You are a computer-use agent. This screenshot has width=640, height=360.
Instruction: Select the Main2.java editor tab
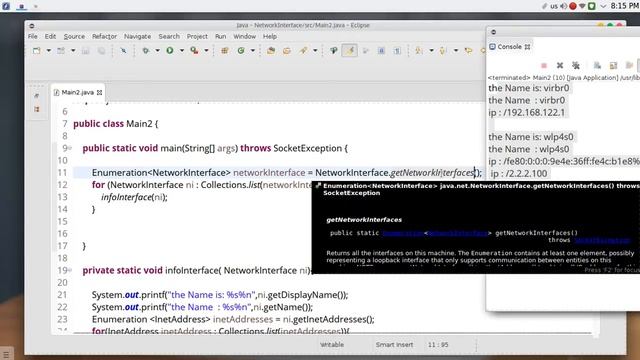pos(77,92)
